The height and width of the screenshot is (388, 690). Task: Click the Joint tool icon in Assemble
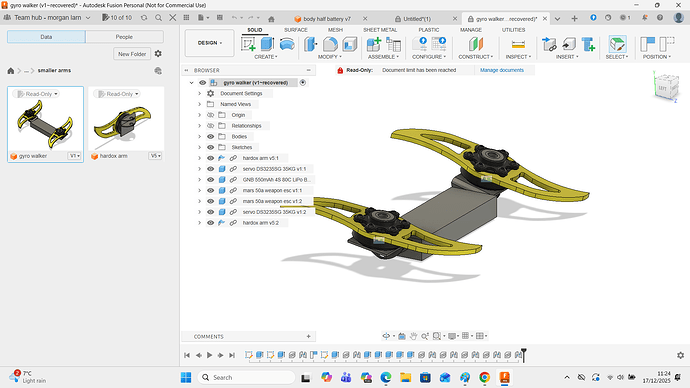pos(393,44)
